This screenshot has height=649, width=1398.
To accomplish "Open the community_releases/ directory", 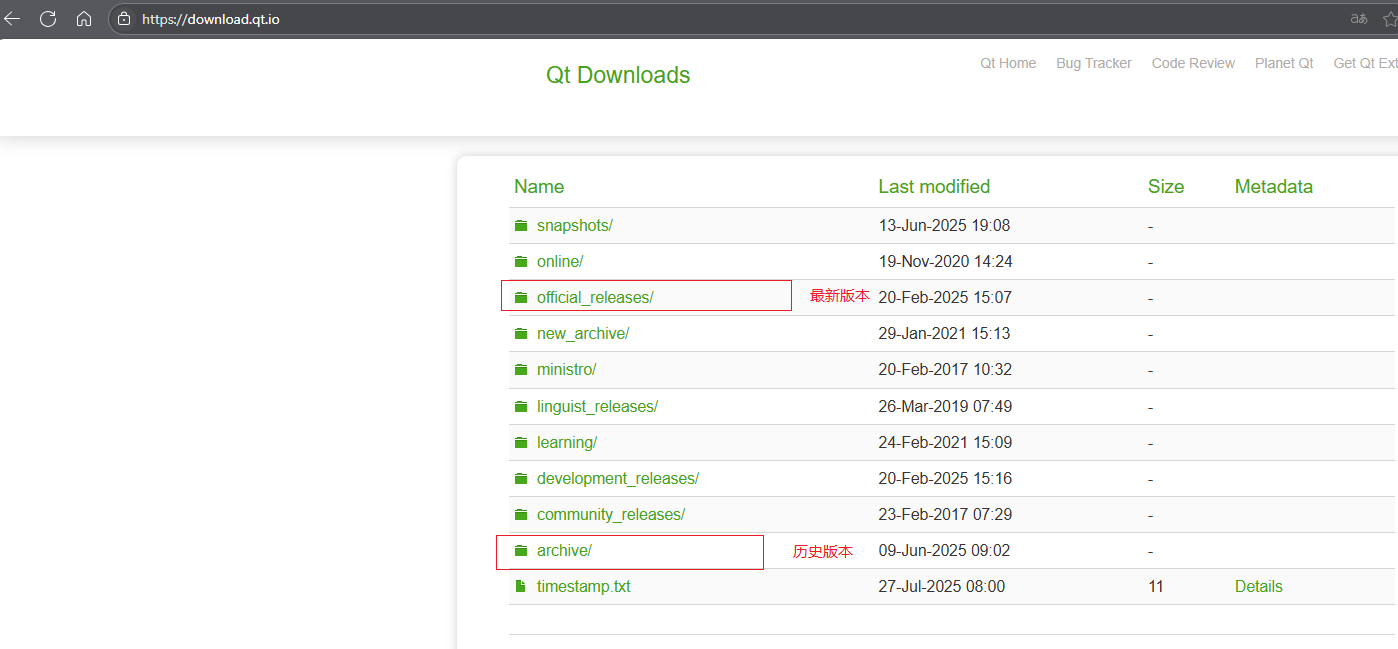I will pyautogui.click(x=611, y=515).
